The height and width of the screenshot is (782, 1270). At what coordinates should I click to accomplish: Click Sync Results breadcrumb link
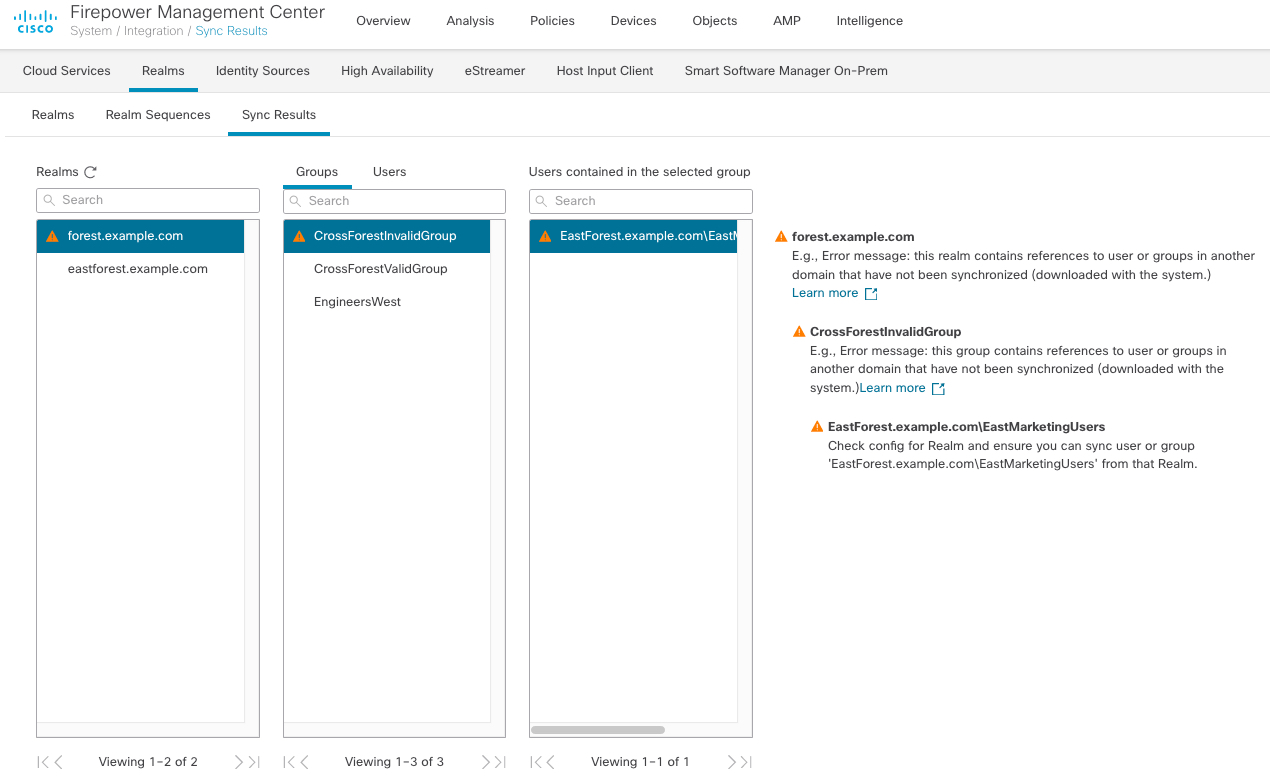(x=232, y=31)
